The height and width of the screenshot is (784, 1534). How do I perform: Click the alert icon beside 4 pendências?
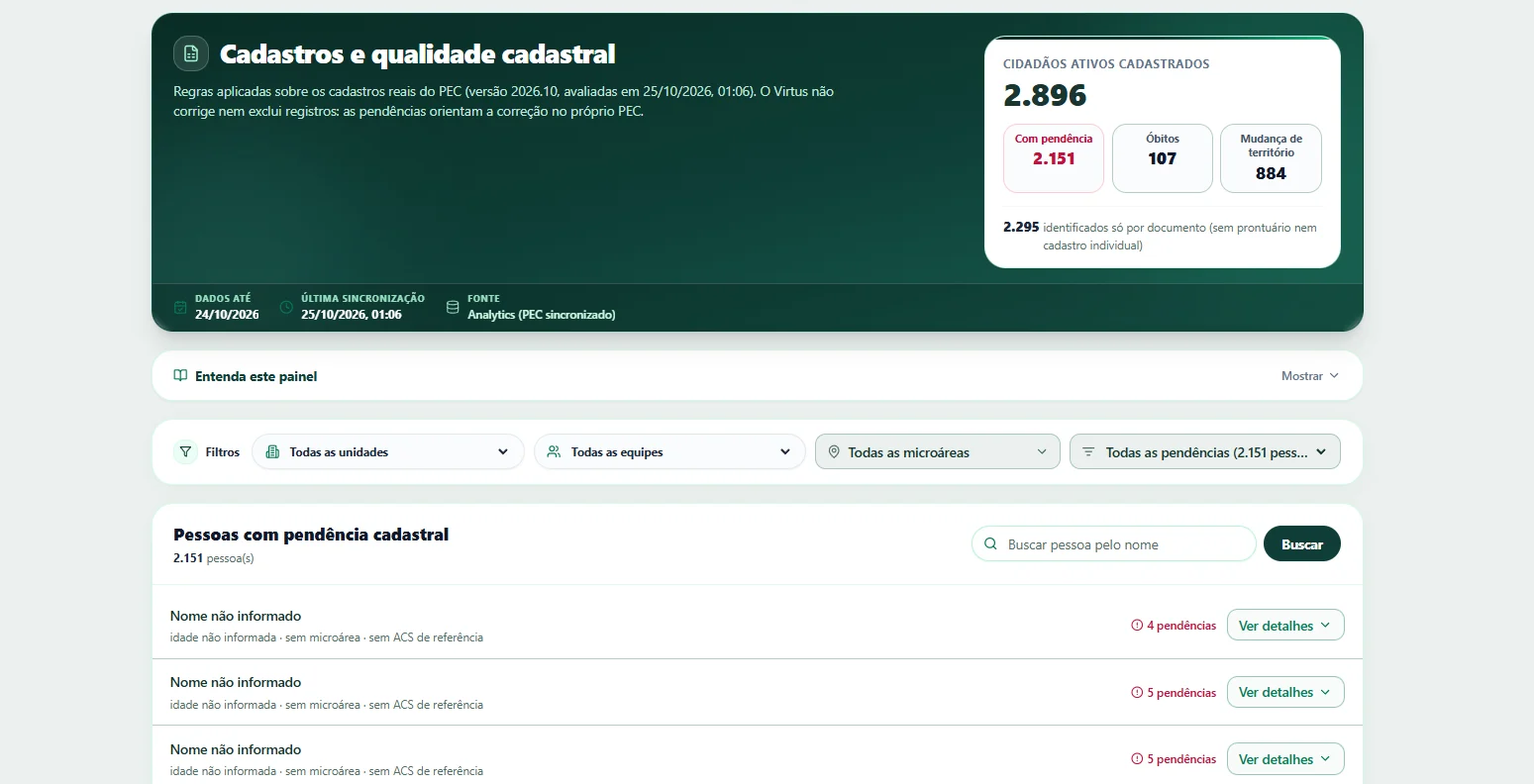(1137, 626)
